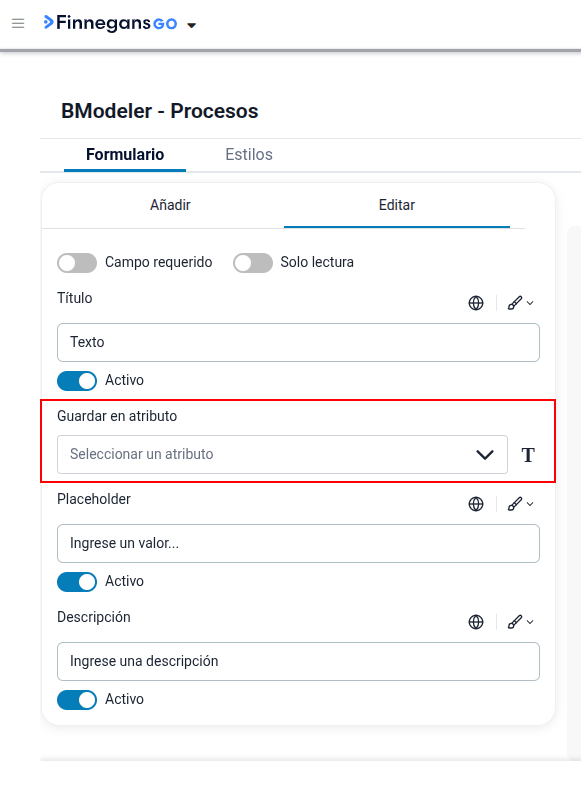
Task: Switch to the Estilos tab
Action: [x=249, y=154]
